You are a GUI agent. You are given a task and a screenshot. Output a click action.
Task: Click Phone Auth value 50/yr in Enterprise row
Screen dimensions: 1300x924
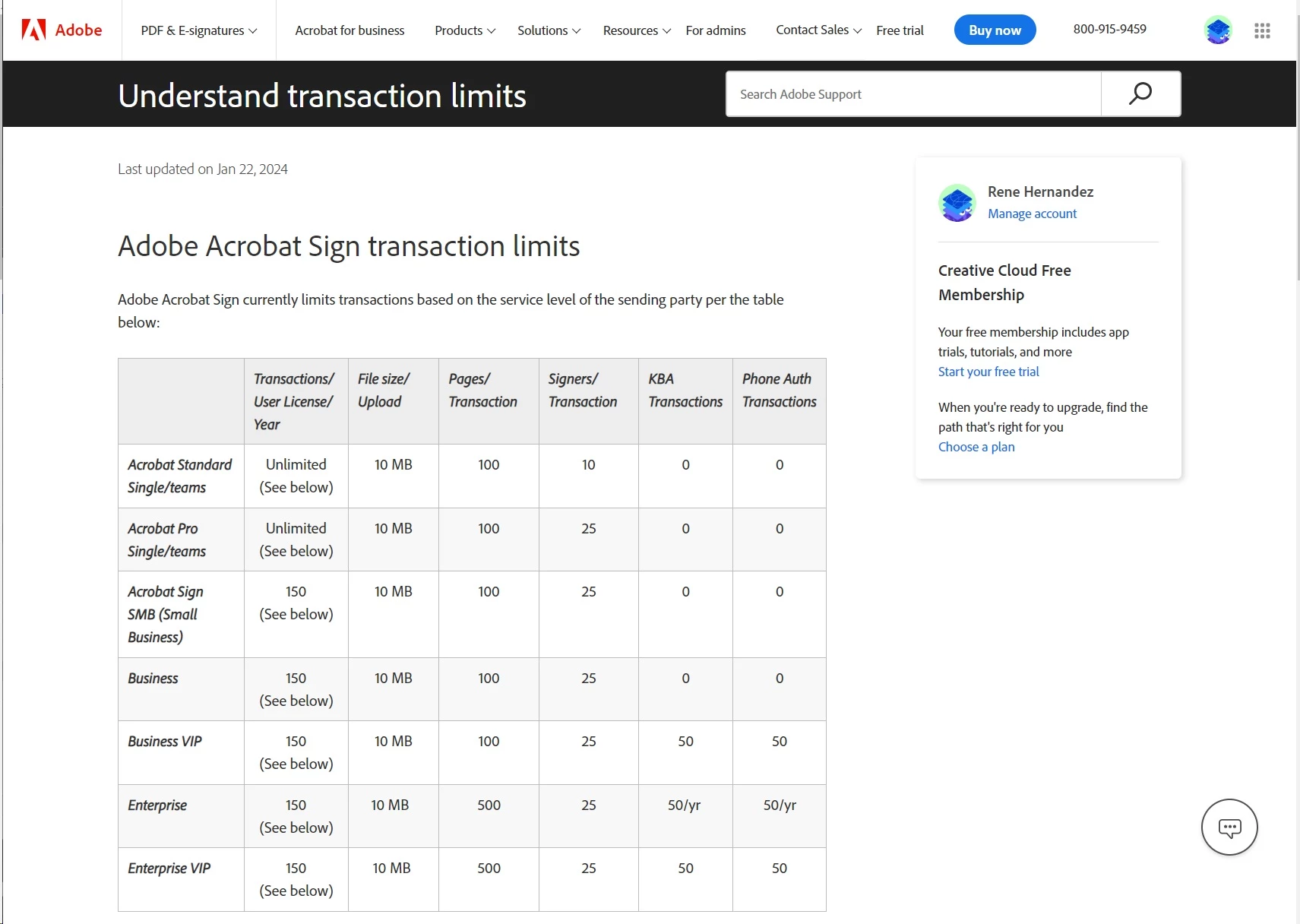tap(780, 805)
